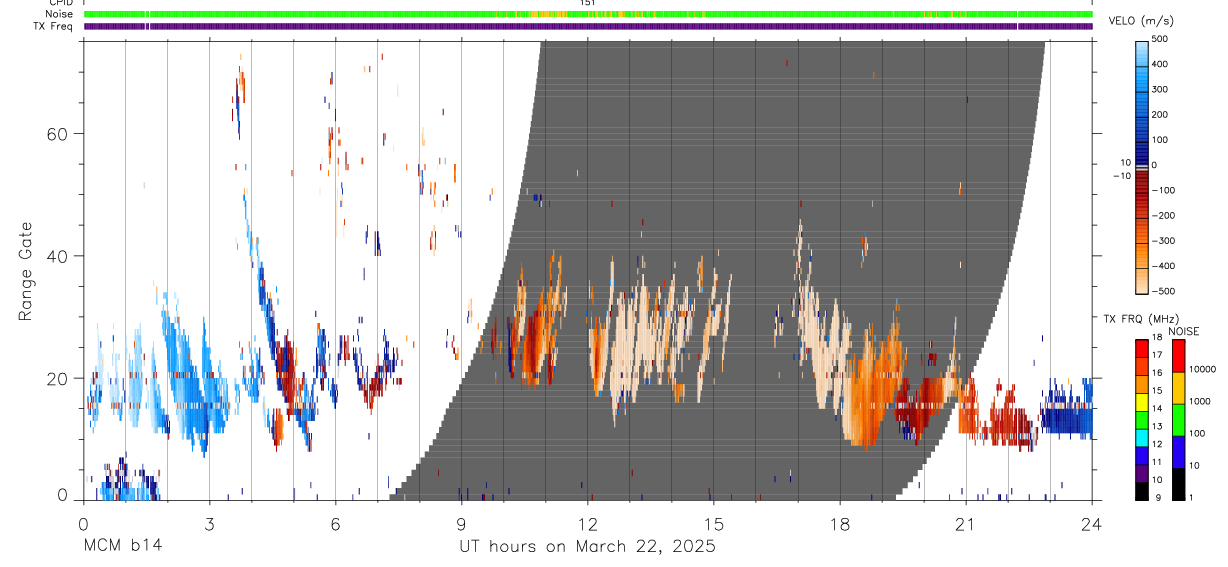The height and width of the screenshot is (567, 1228).
Task: Click the green Noise strip above the plot
Action: pyautogui.click(x=588, y=14)
